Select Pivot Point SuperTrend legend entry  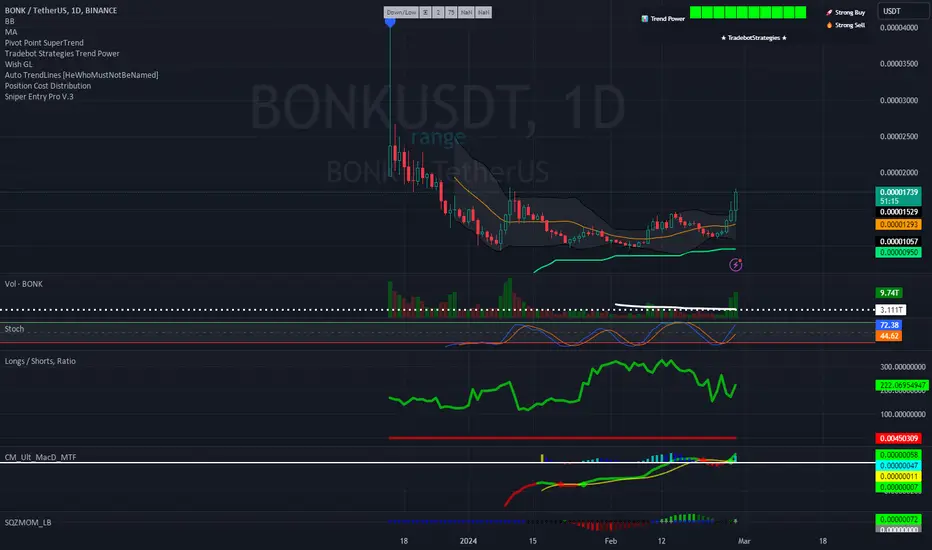click(44, 42)
